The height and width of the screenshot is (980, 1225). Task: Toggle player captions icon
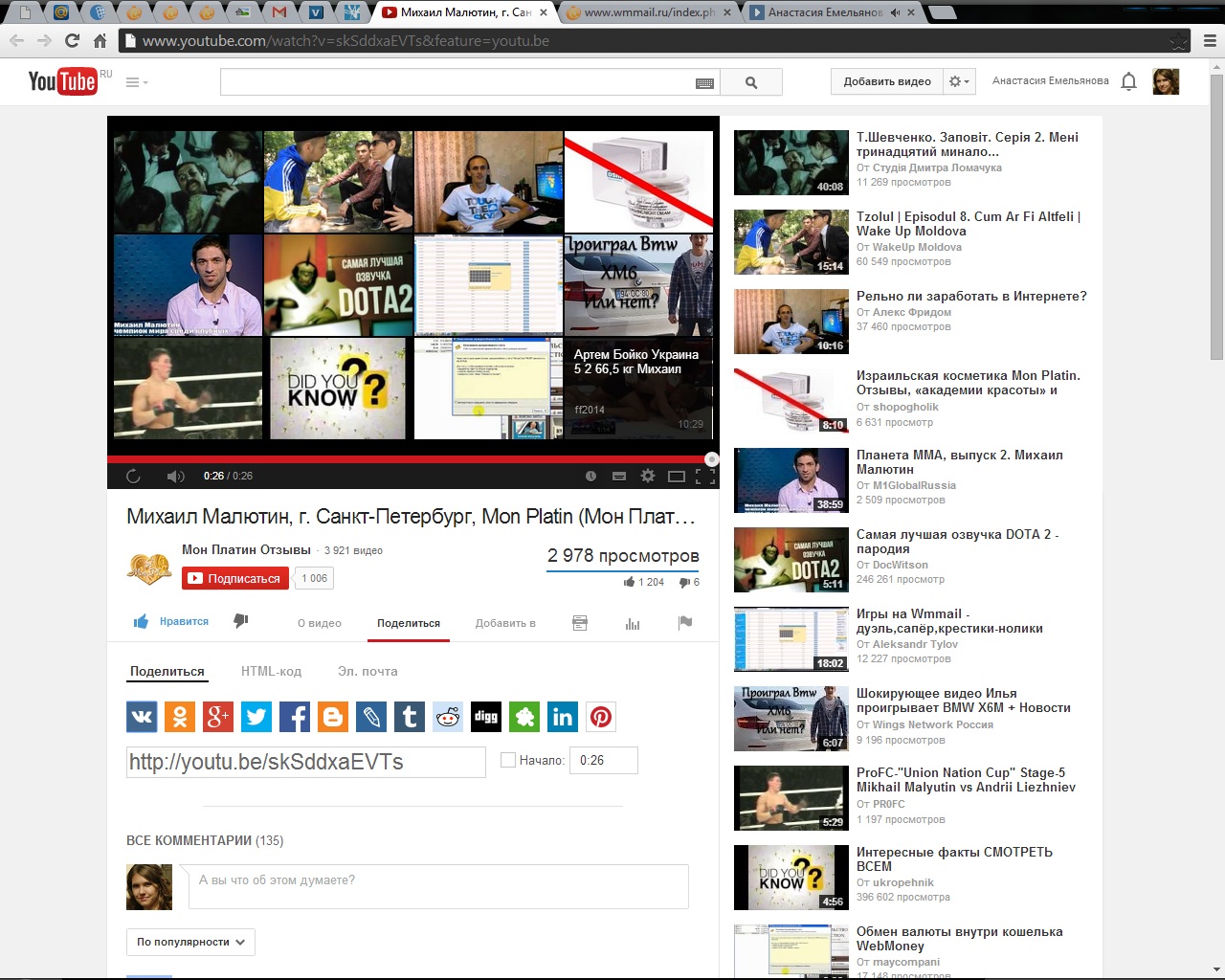(x=619, y=476)
